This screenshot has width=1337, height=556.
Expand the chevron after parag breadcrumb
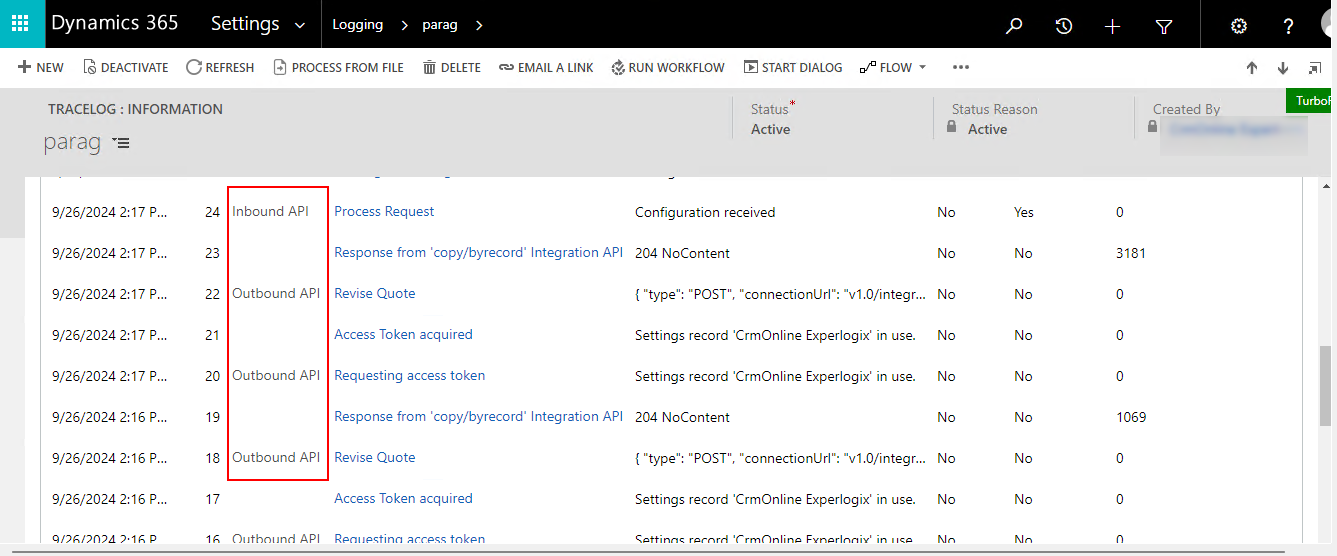pyautogui.click(x=478, y=25)
